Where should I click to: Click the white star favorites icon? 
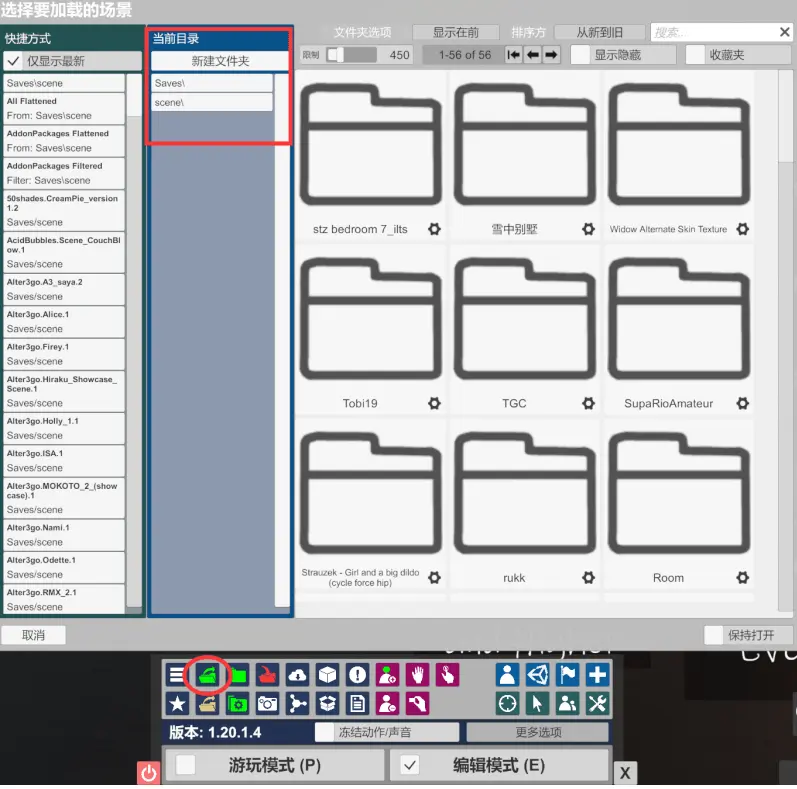[177, 704]
